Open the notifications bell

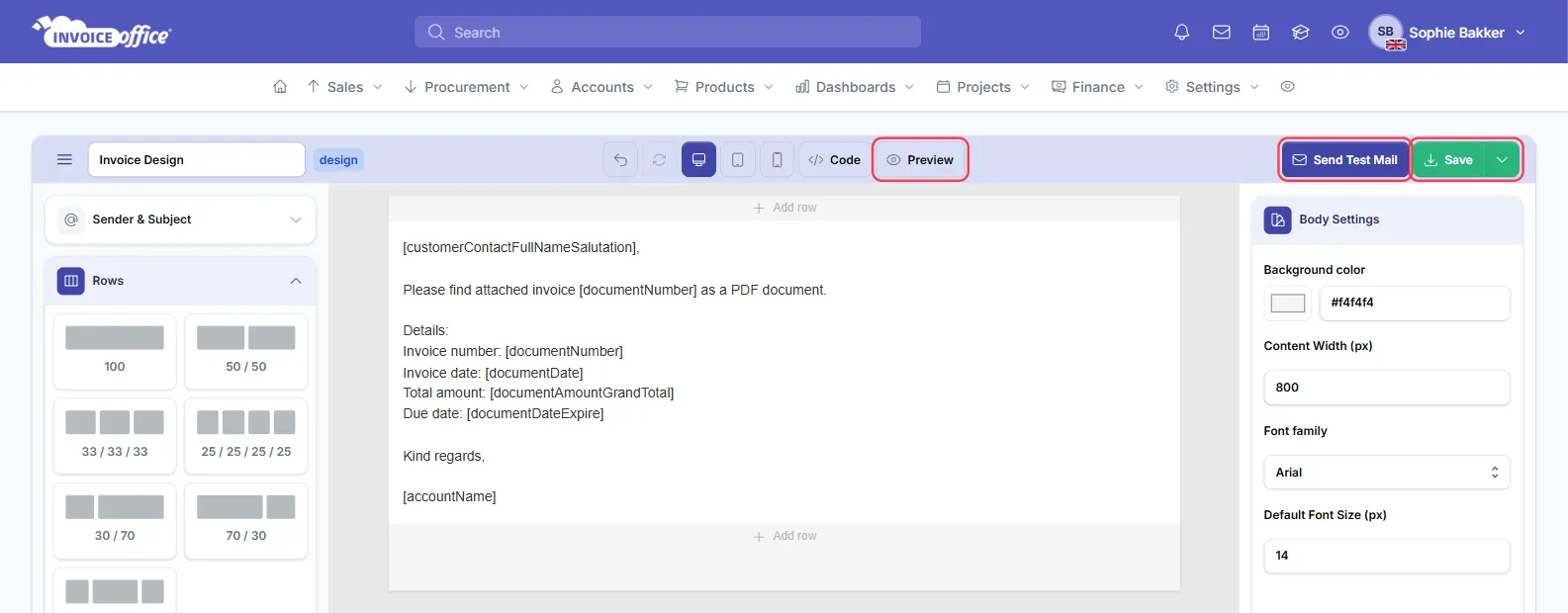tap(1181, 32)
